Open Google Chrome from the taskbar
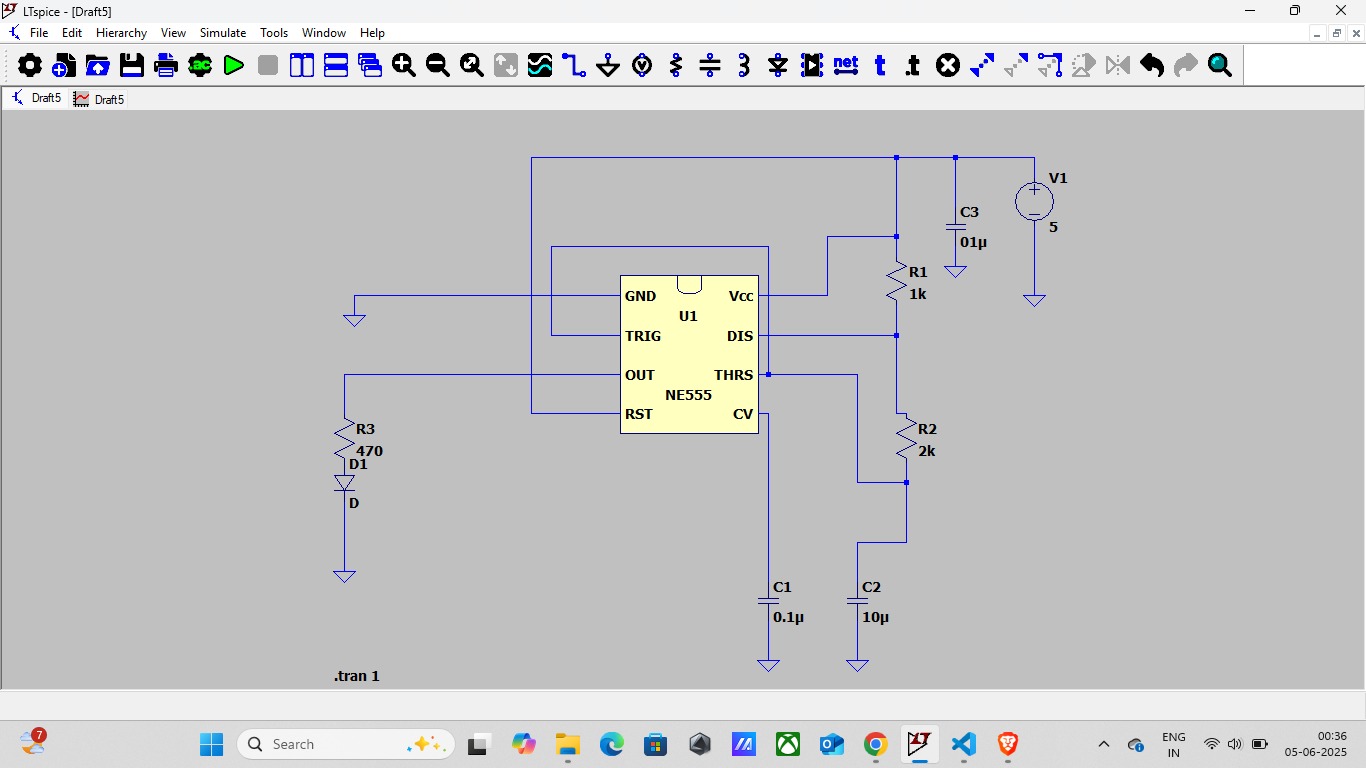 click(875, 744)
